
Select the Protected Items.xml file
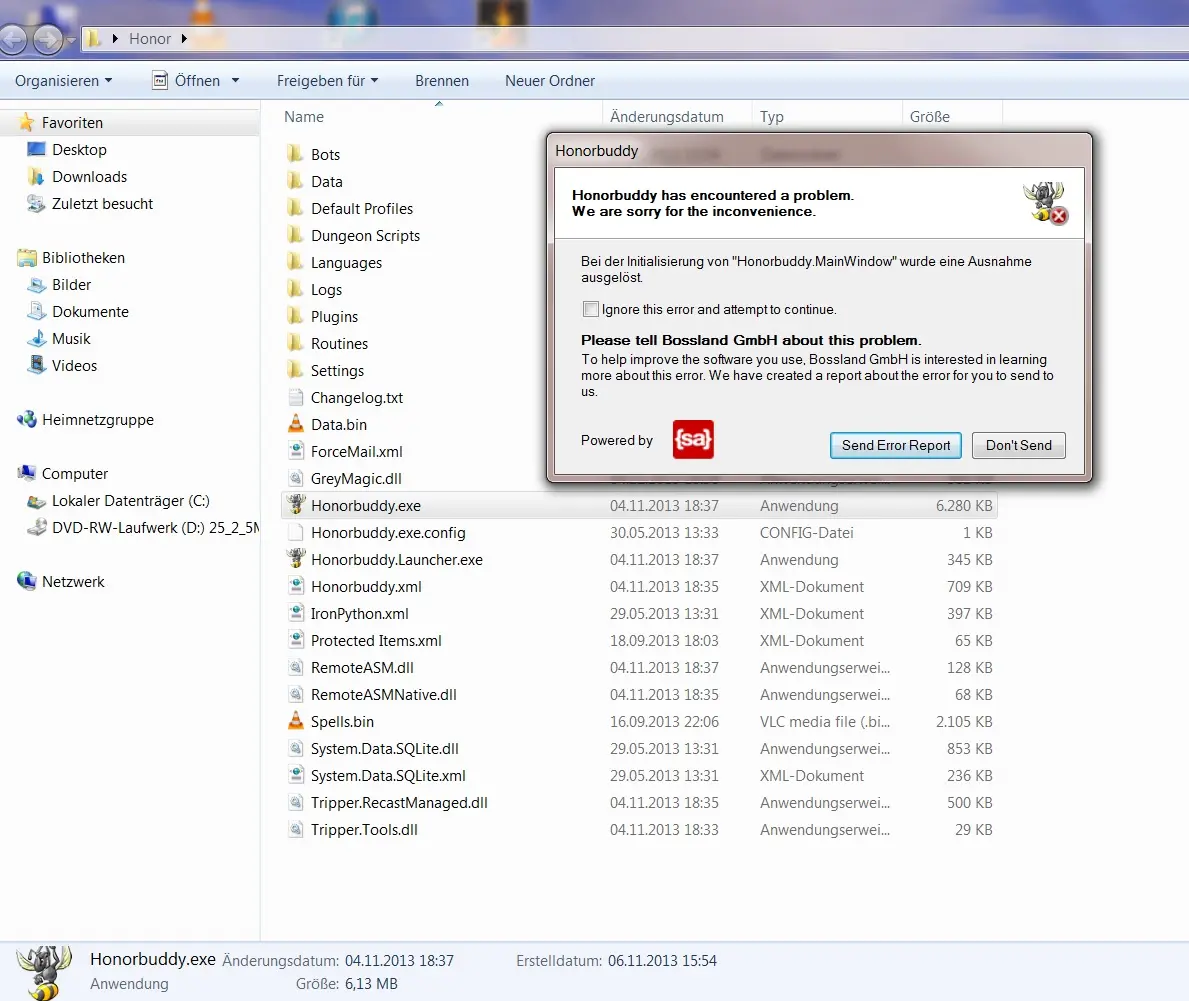[x=375, y=640]
